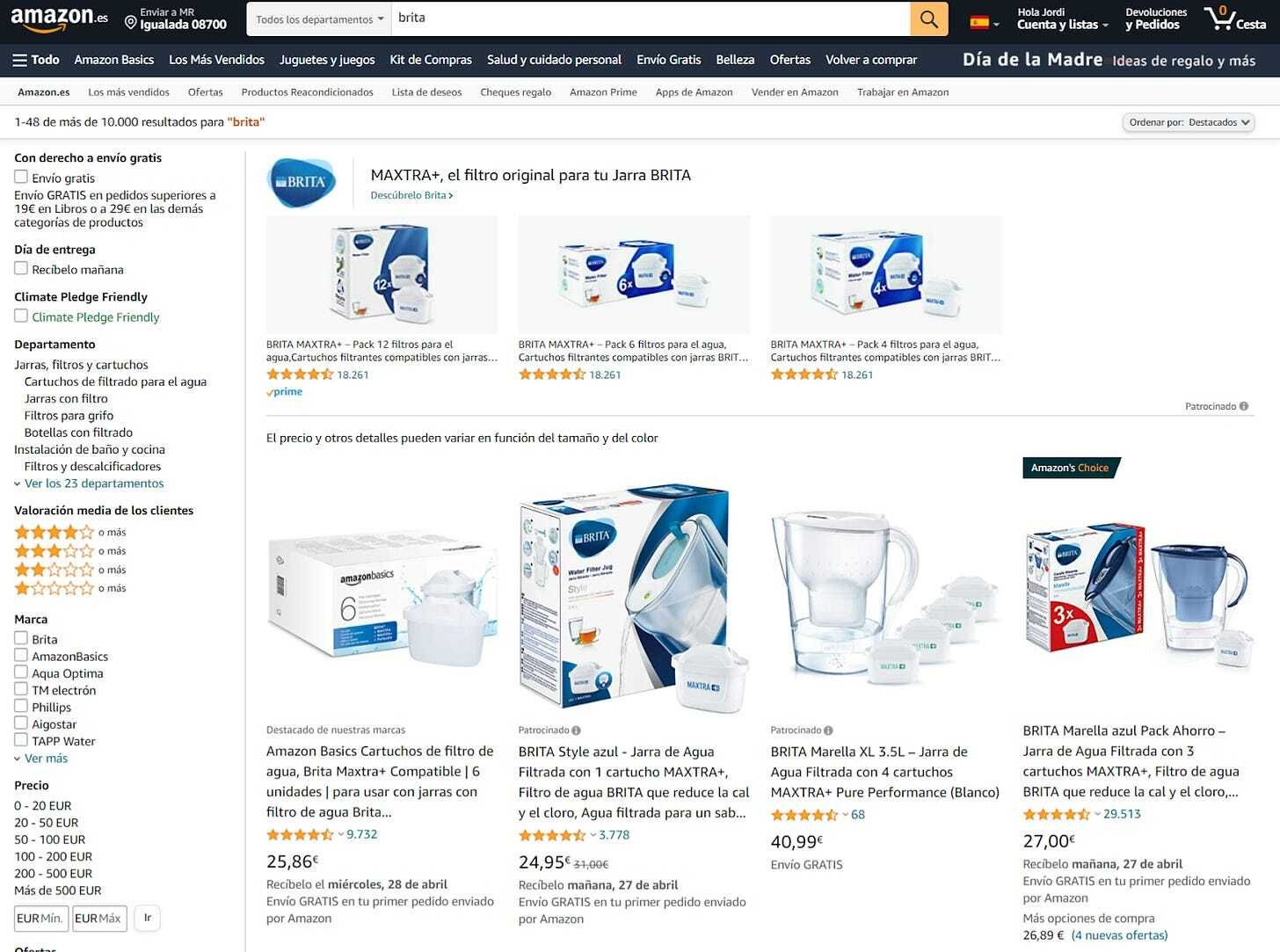Select Los Más Vendidos menu item
The width and height of the screenshot is (1280, 952).
click(216, 60)
